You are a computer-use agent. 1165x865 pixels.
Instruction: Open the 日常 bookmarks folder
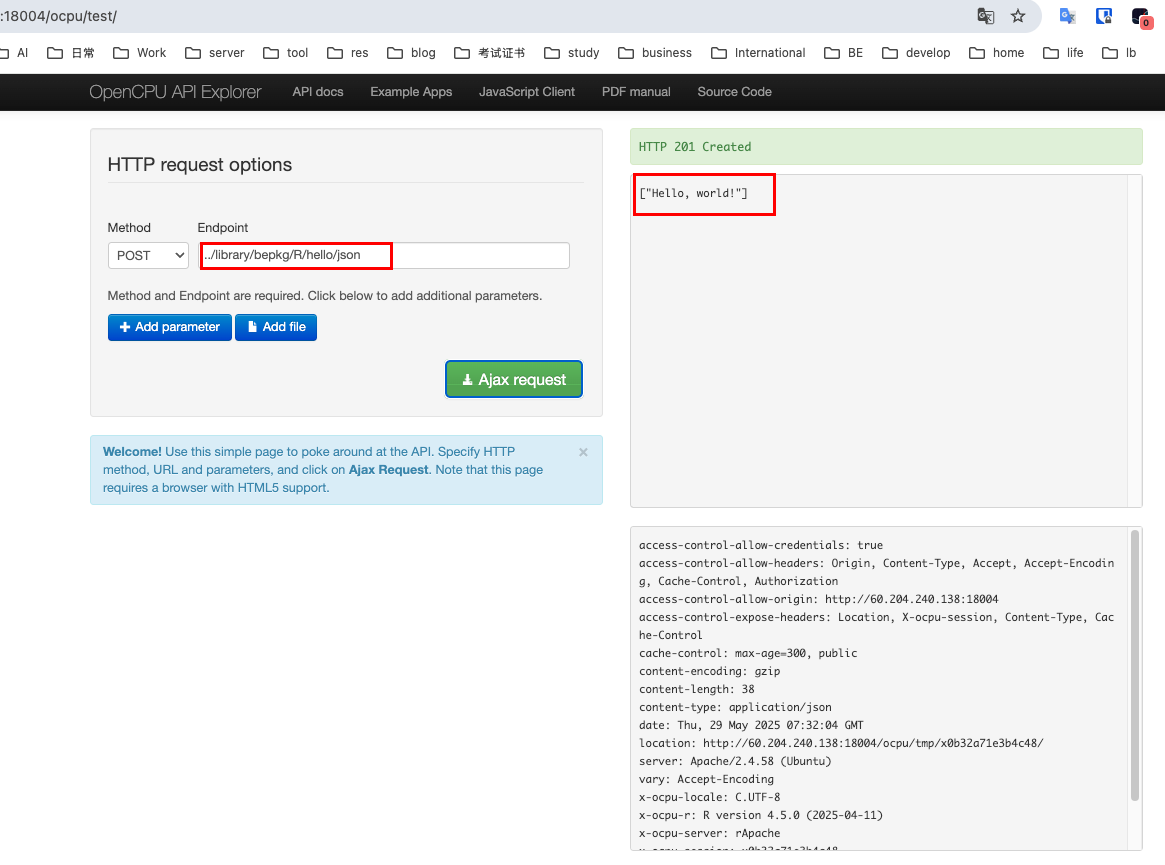click(x=71, y=53)
